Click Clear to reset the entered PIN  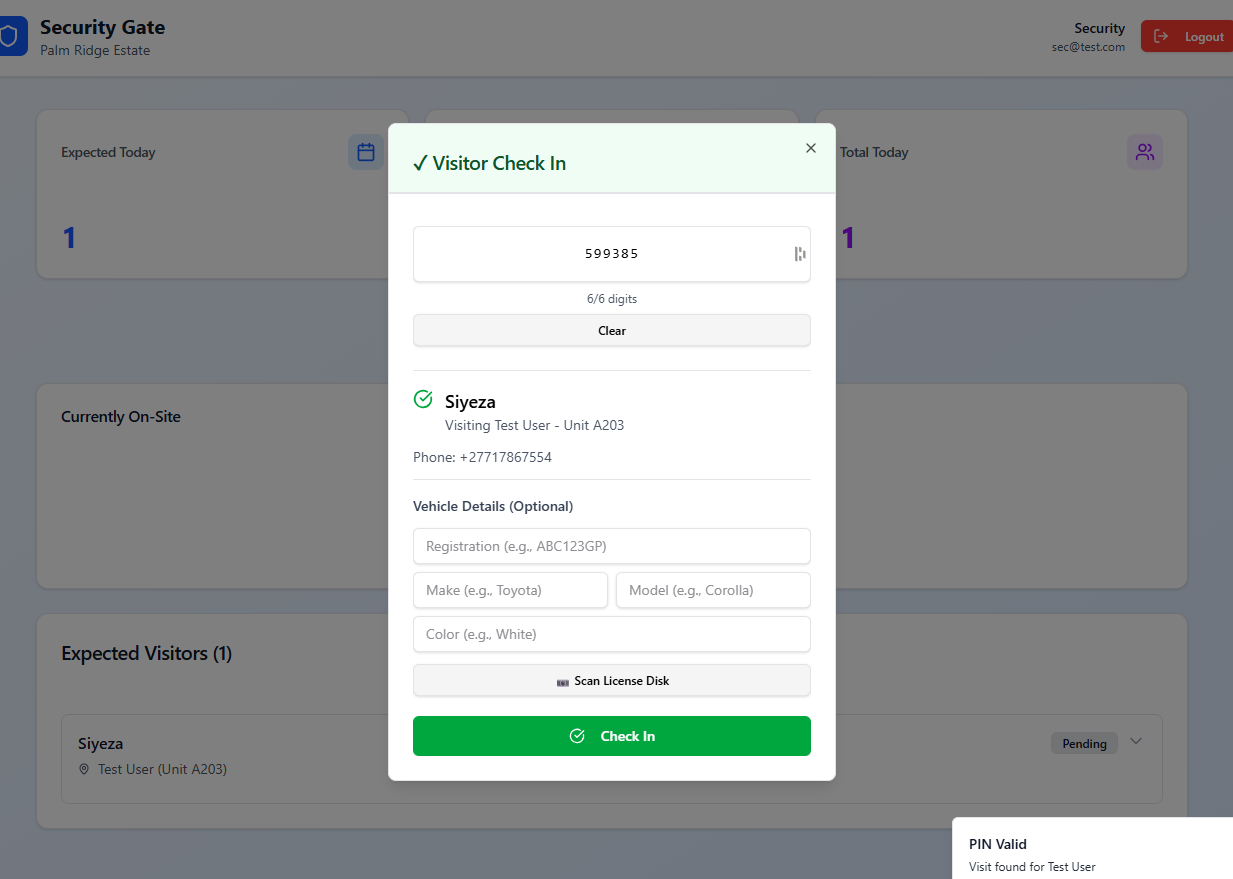coord(611,330)
